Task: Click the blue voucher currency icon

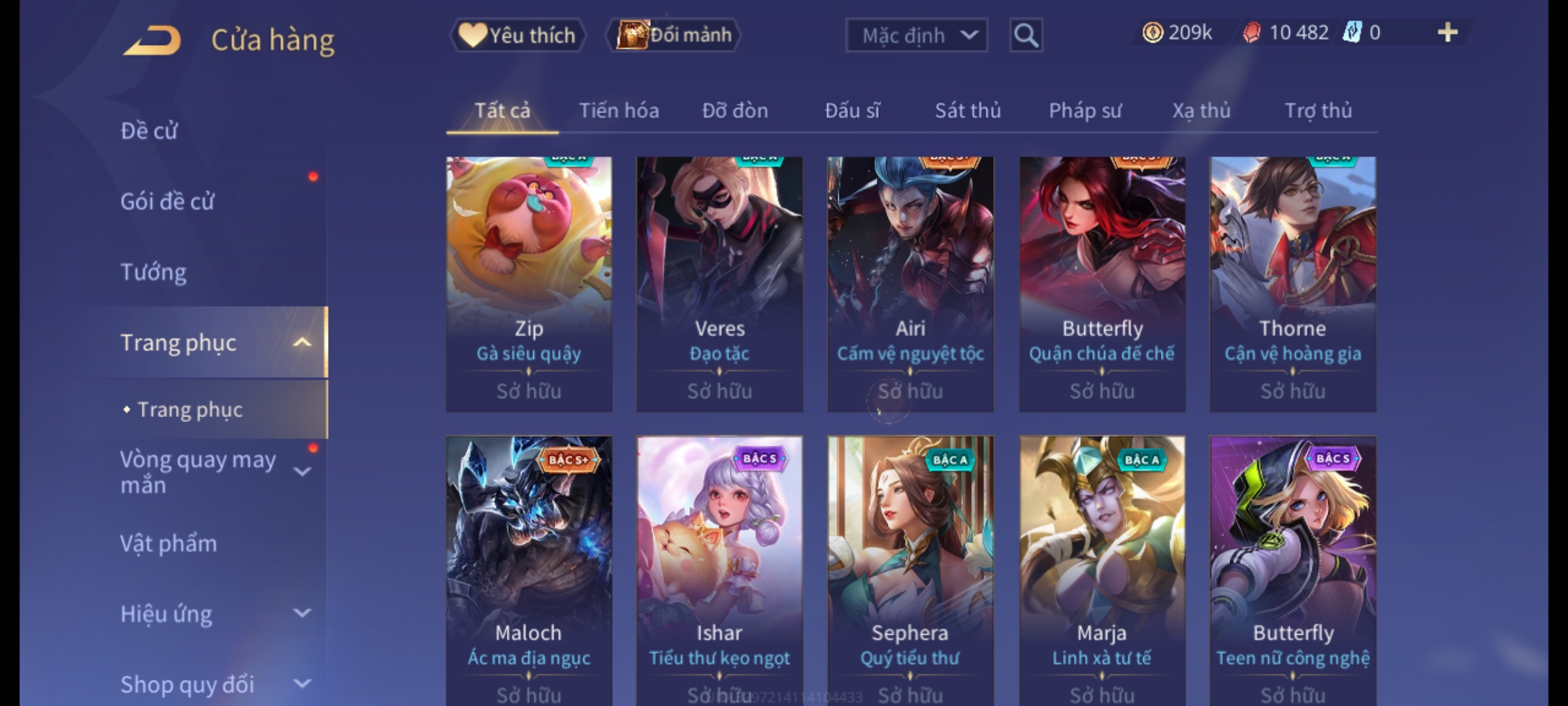Action: coord(1351,33)
